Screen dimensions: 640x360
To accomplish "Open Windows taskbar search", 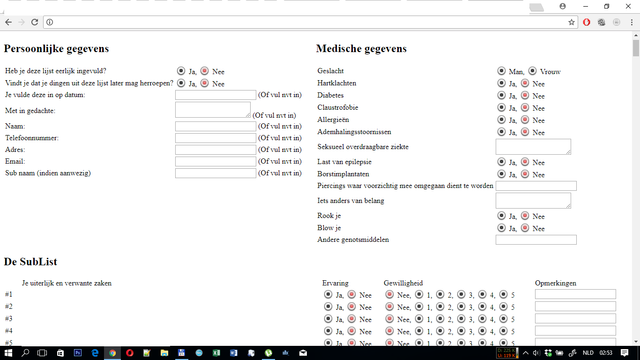I will pyautogui.click(x=25, y=353).
